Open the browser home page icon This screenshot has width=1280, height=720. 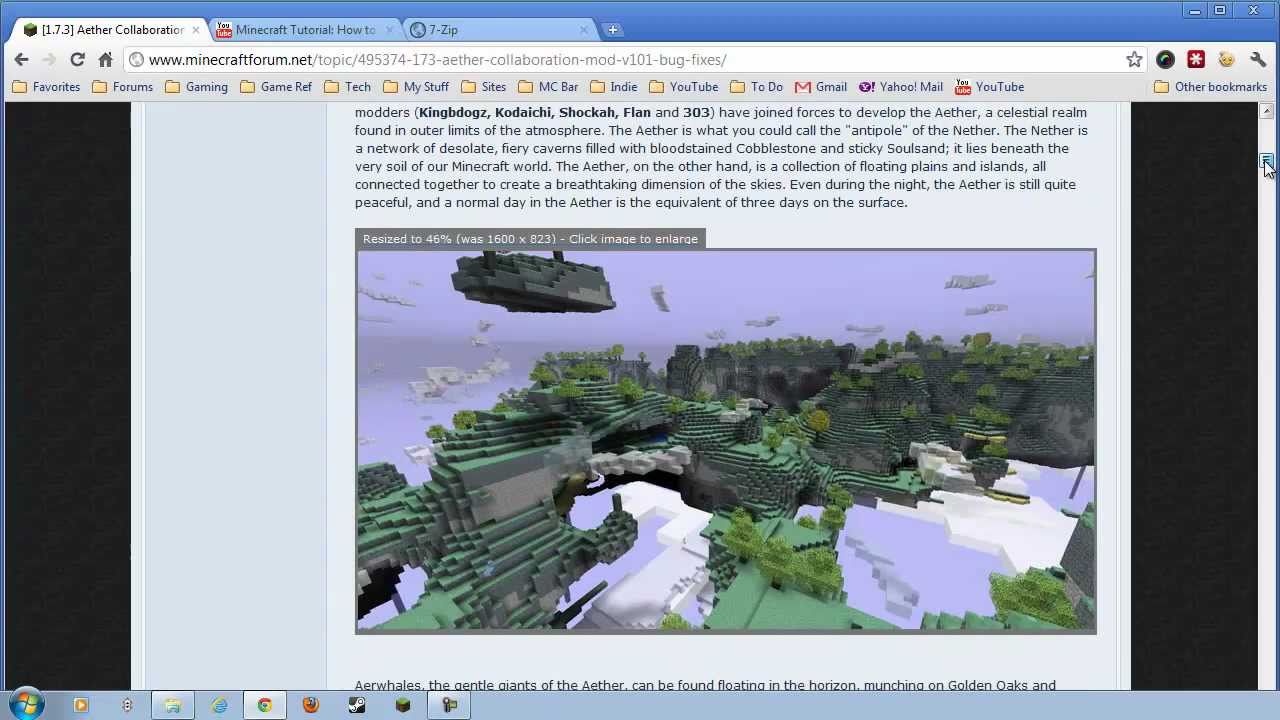(105, 60)
